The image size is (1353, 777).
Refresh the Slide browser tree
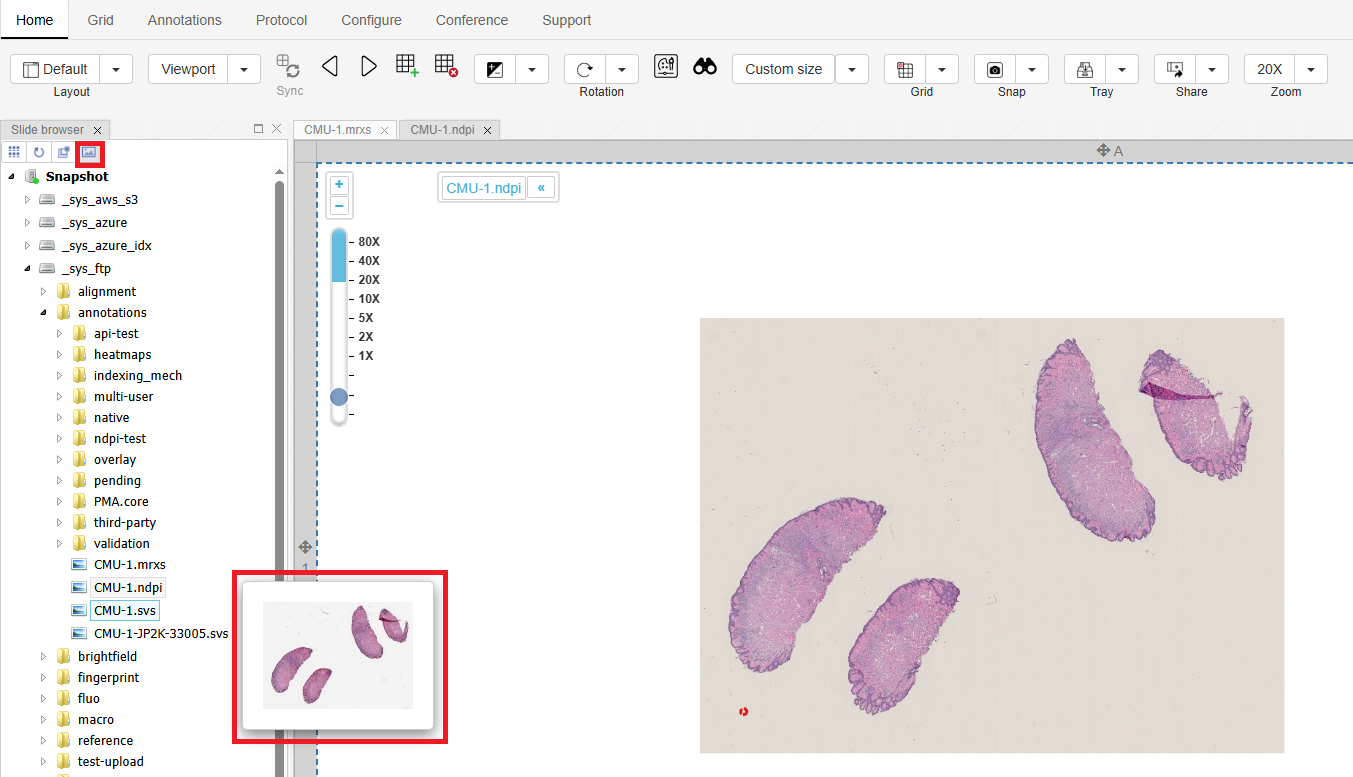(39, 152)
